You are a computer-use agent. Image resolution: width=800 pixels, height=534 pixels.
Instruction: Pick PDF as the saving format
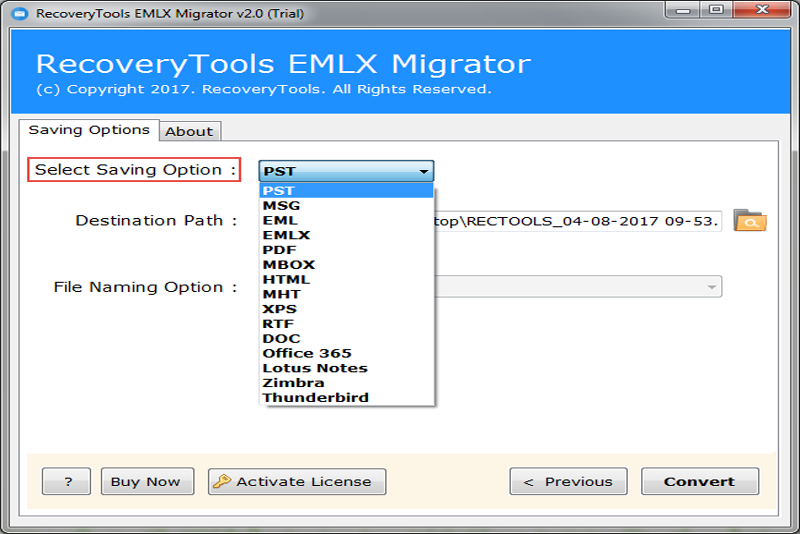pos(346,250)
